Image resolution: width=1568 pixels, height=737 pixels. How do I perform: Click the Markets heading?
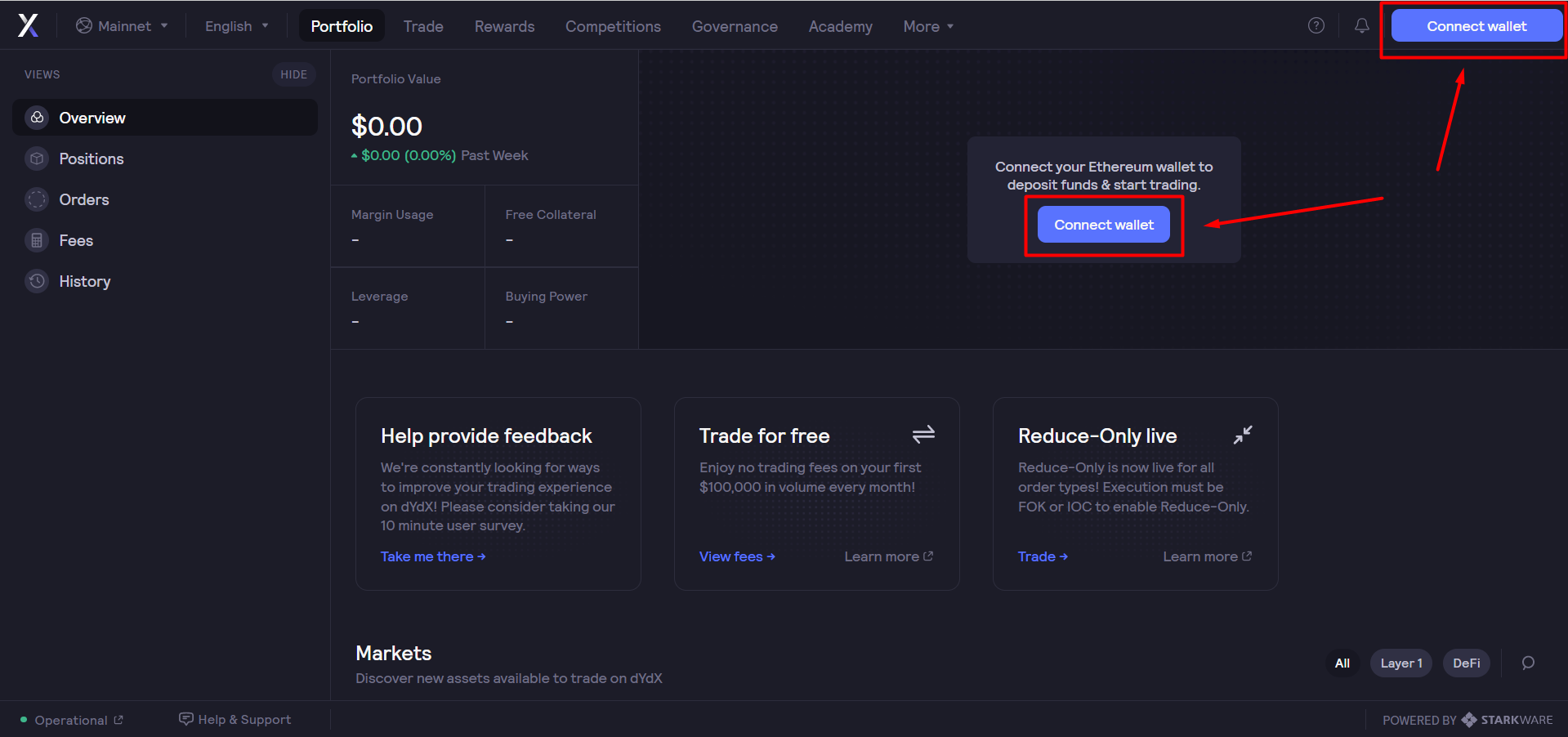coord(393,653)
